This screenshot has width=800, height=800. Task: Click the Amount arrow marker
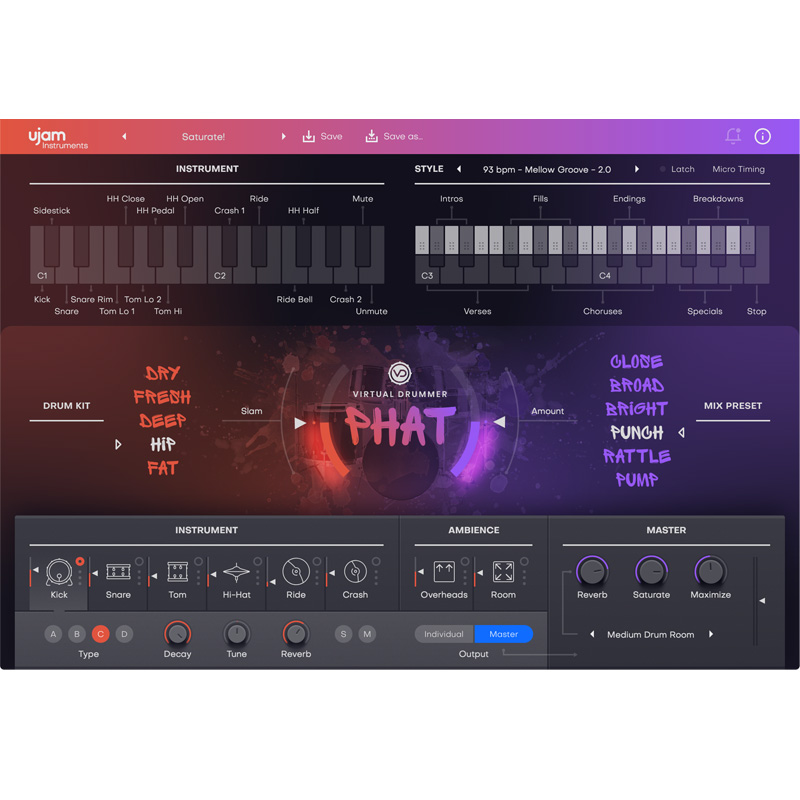(x=499, y=421)
